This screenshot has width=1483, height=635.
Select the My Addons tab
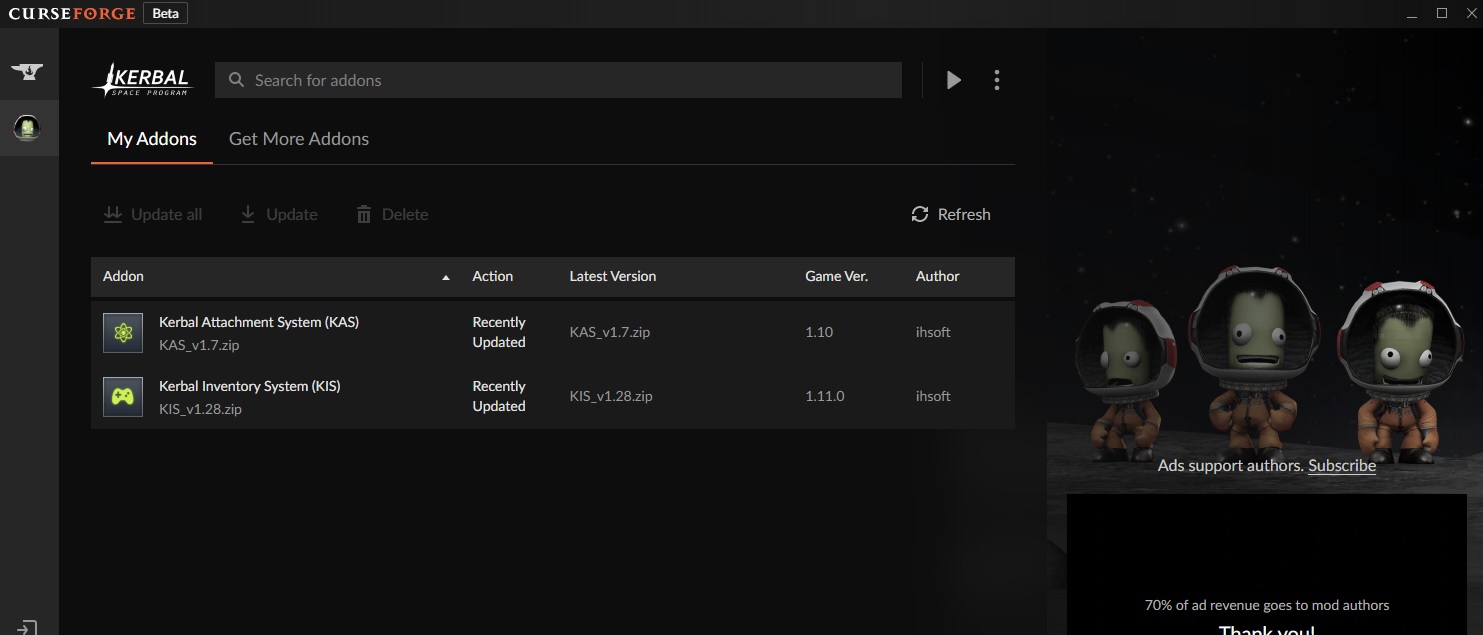tap(152, 139)
